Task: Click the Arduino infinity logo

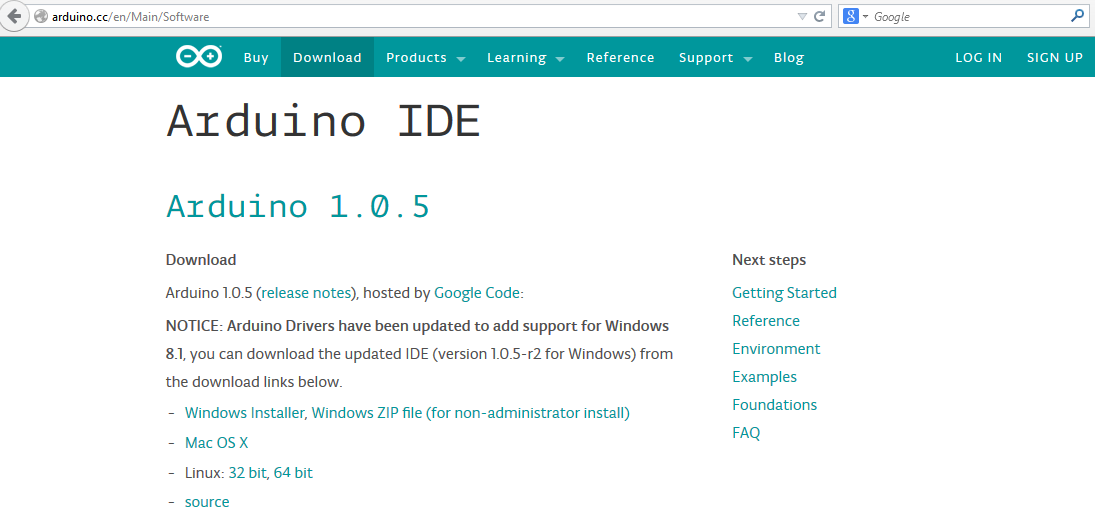Action: 199,57
